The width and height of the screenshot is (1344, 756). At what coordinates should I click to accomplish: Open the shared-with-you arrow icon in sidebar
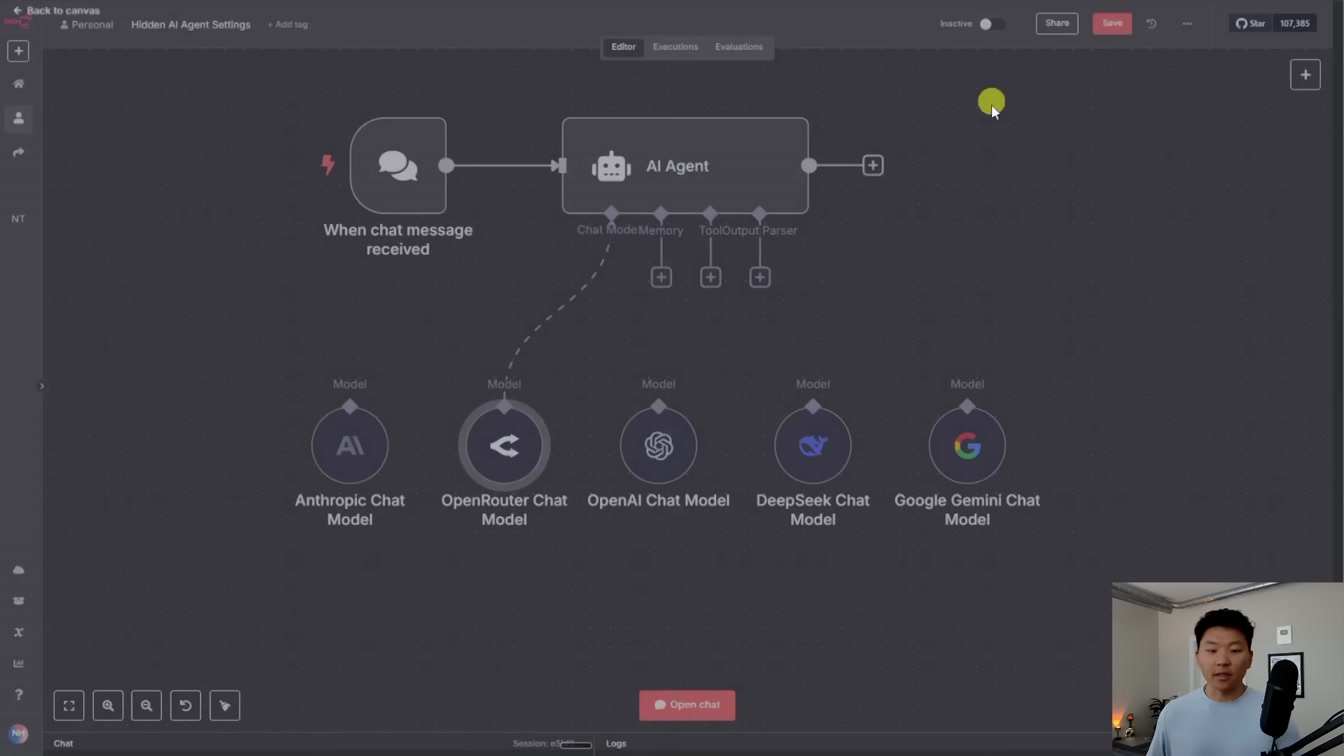[18, 152]
